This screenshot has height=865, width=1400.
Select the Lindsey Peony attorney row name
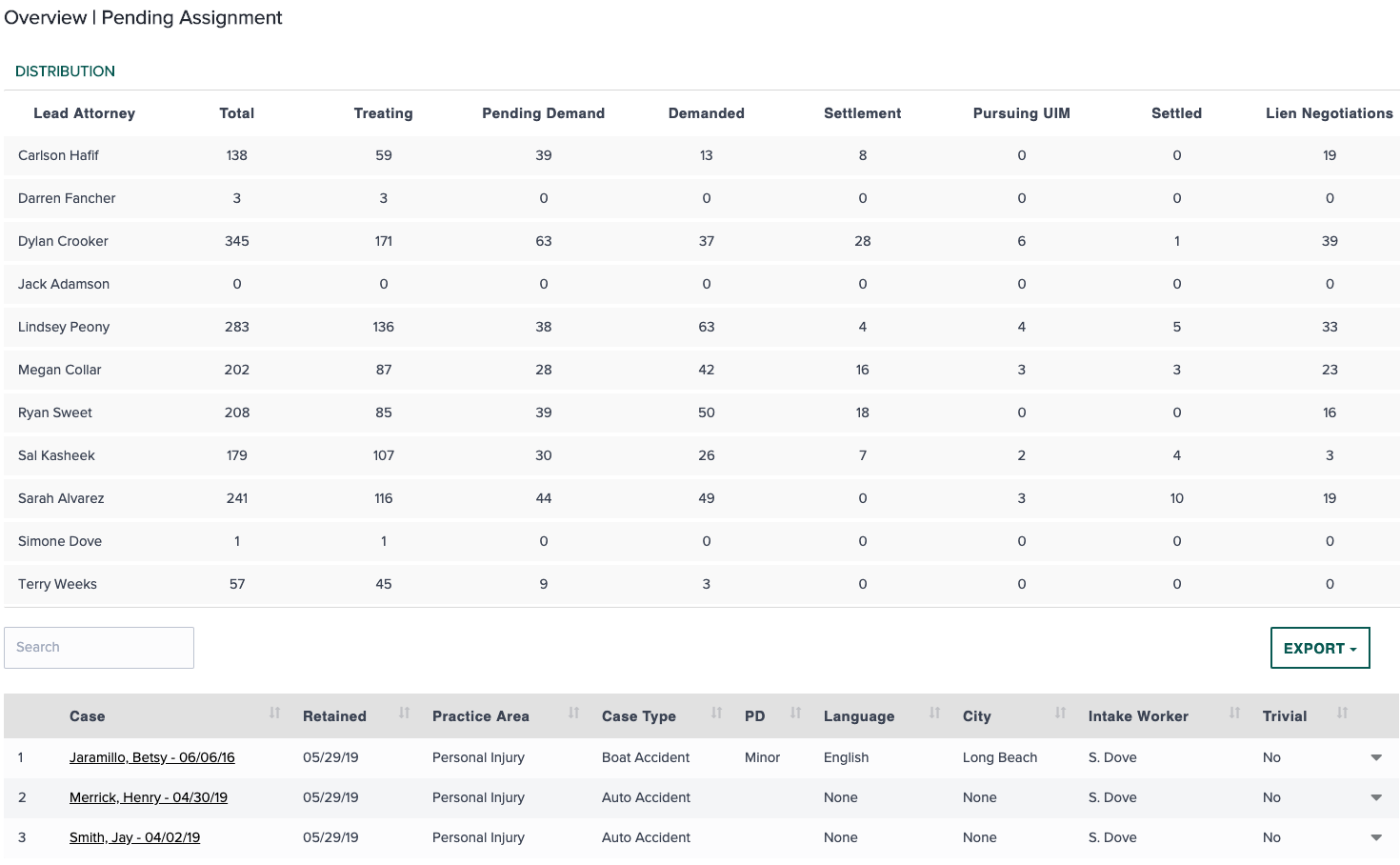64,327
